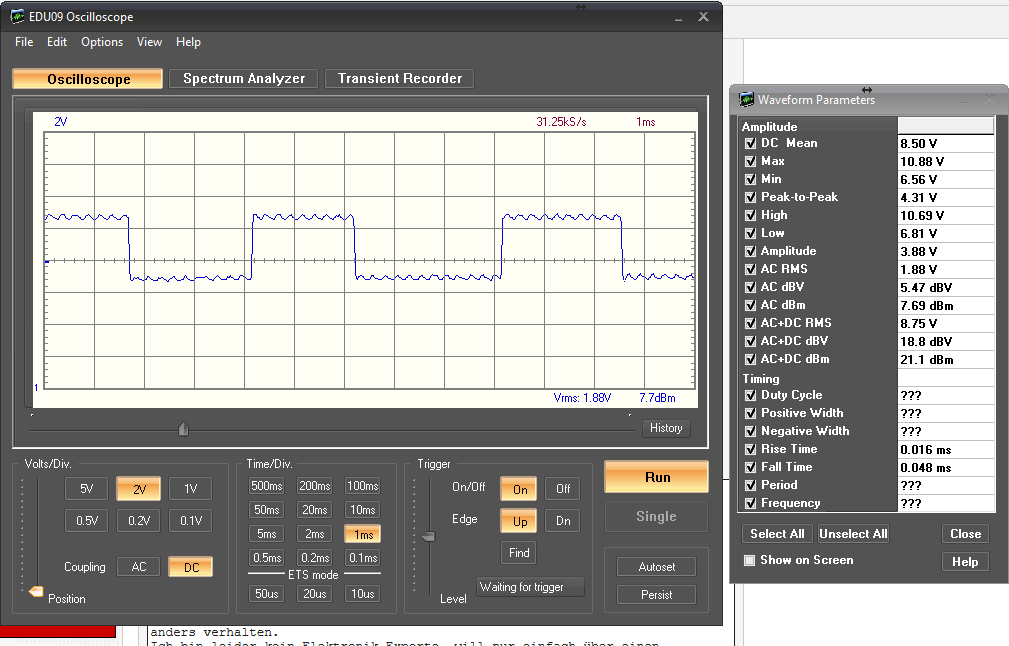The width and height of the screenshot is (1009, 646).
Task: Switch to Transient Recorder tab
Action: (399, 79)
